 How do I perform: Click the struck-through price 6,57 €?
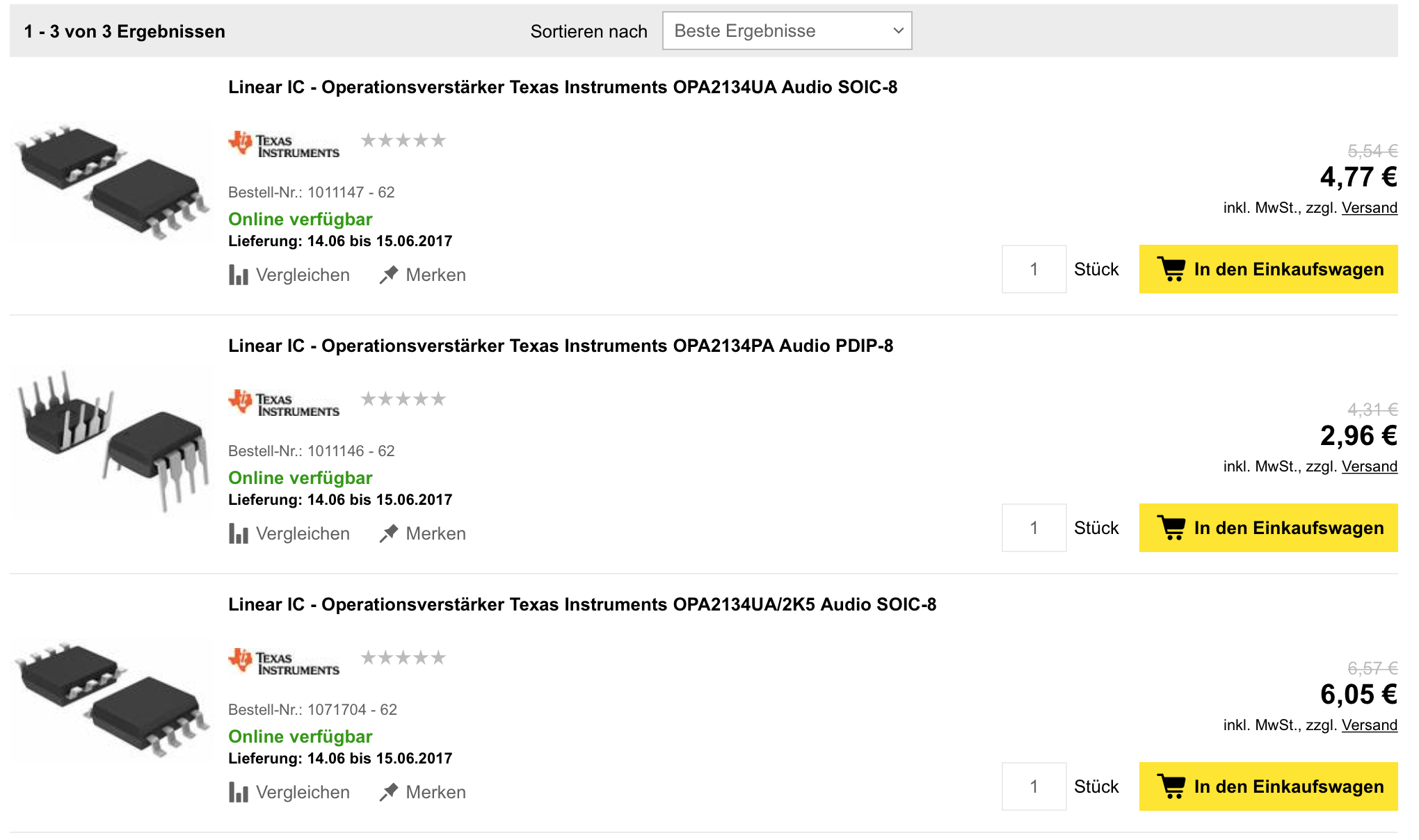(1372, 668)
